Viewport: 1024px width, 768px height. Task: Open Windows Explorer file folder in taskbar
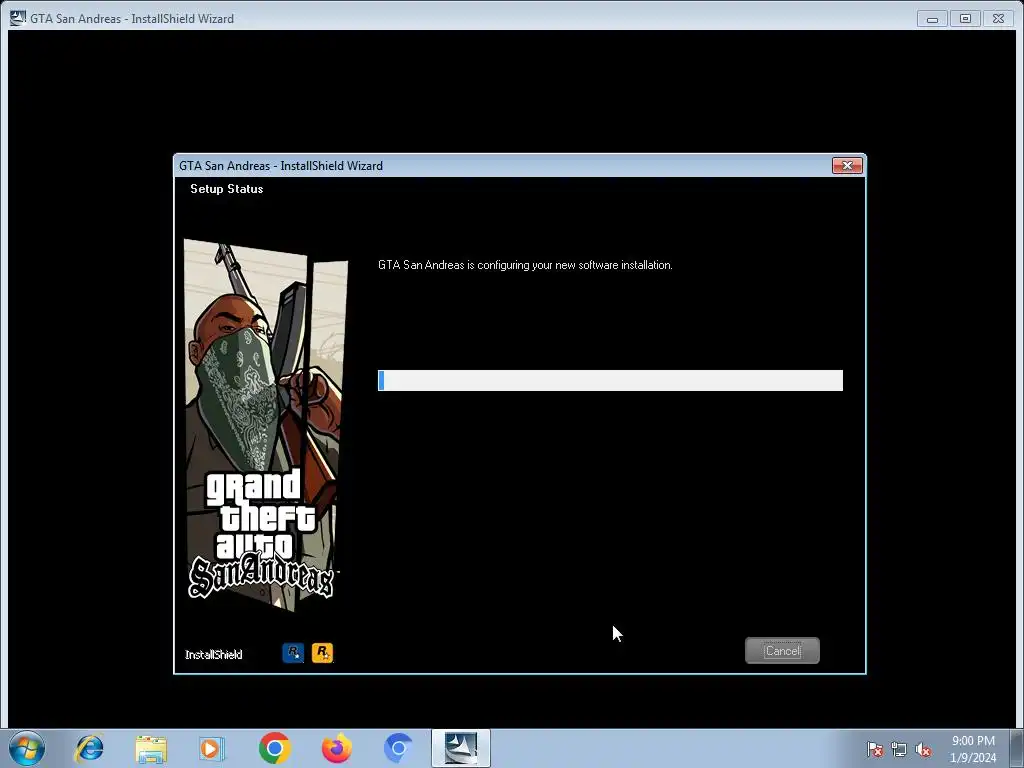pyautogui.click(x=152, y=749)
